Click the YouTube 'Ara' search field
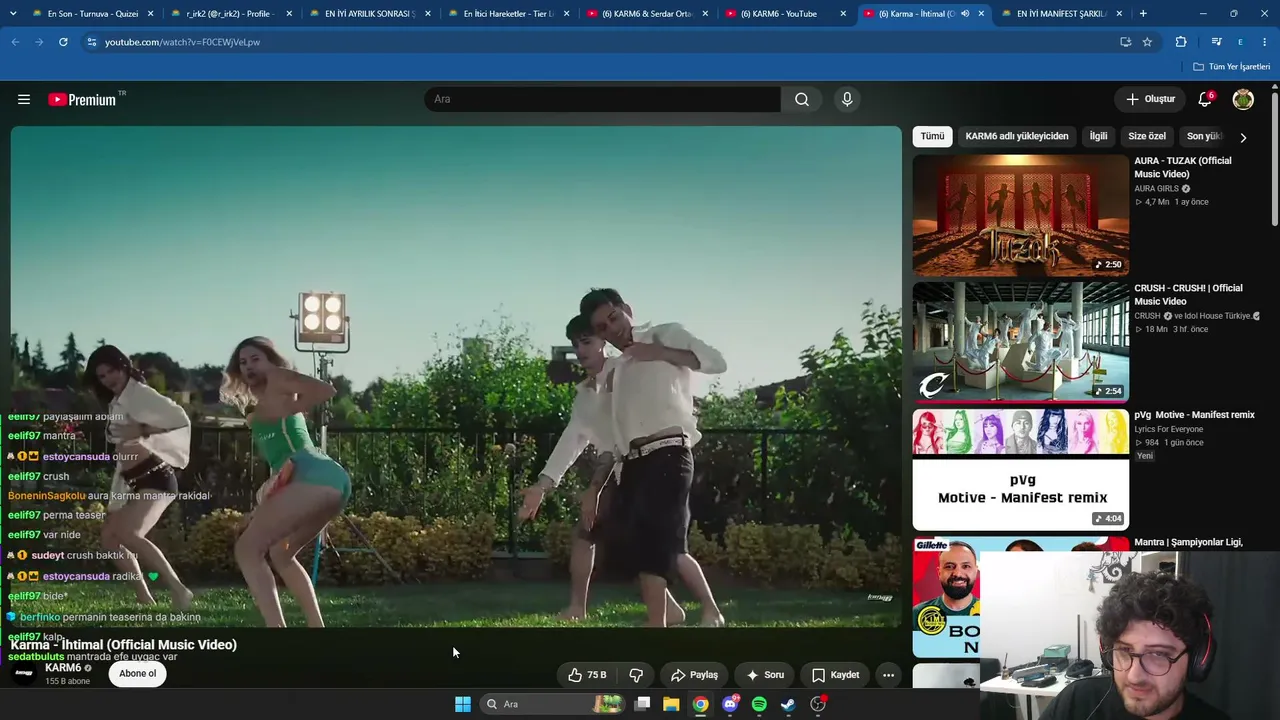The width and height of the screenshot is (1280, 720). coord(603,99)
